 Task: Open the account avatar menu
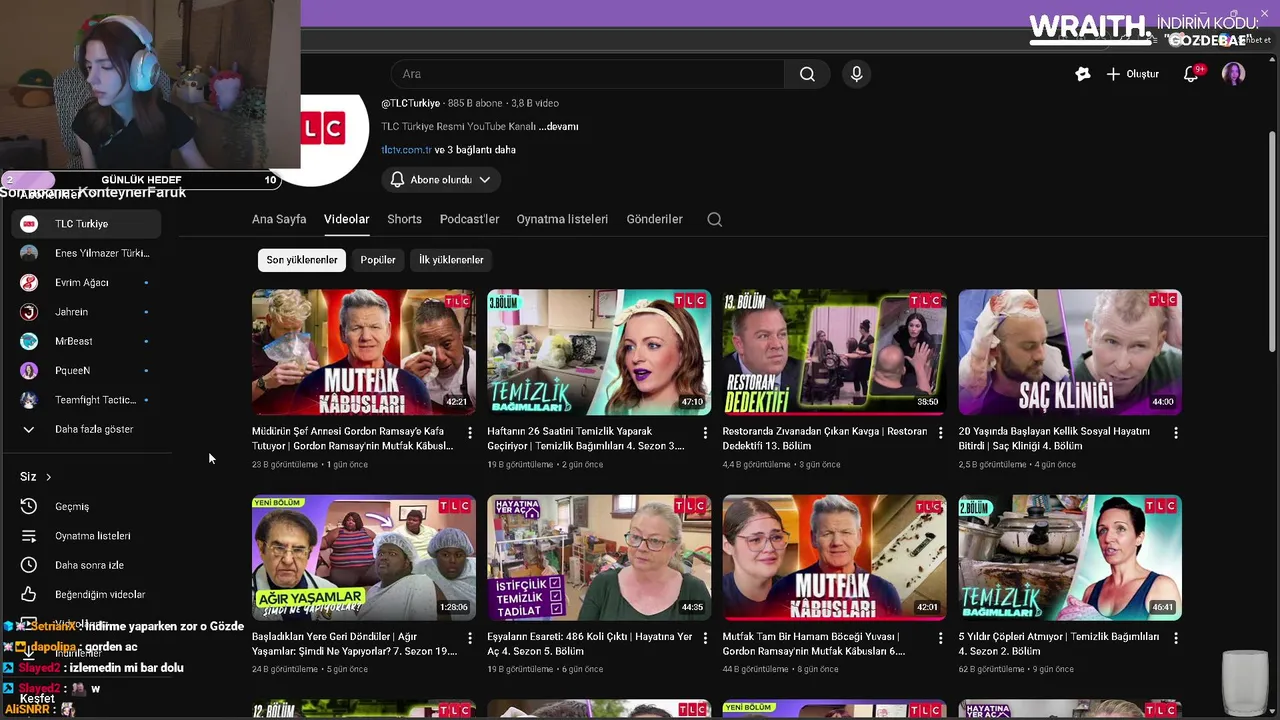[1233, 74]
